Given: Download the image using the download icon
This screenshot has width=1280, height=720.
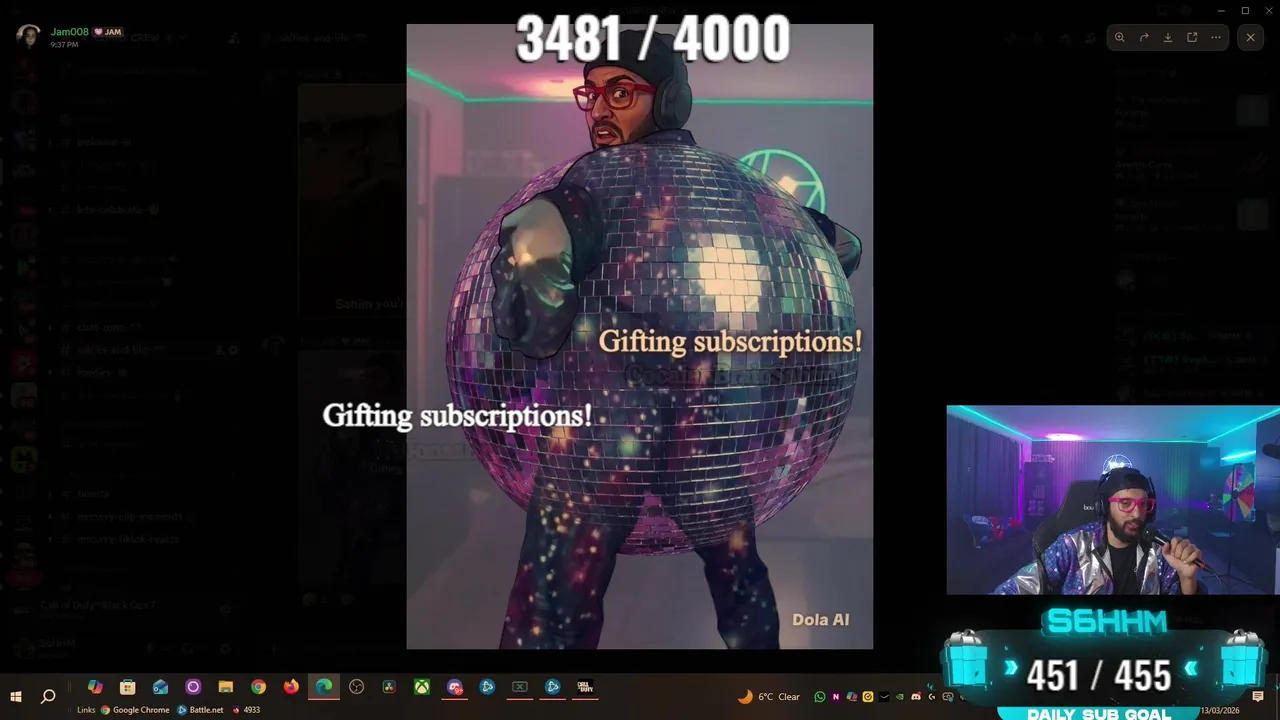Looking at the screenshot, I should click(x=1168, y=37).
